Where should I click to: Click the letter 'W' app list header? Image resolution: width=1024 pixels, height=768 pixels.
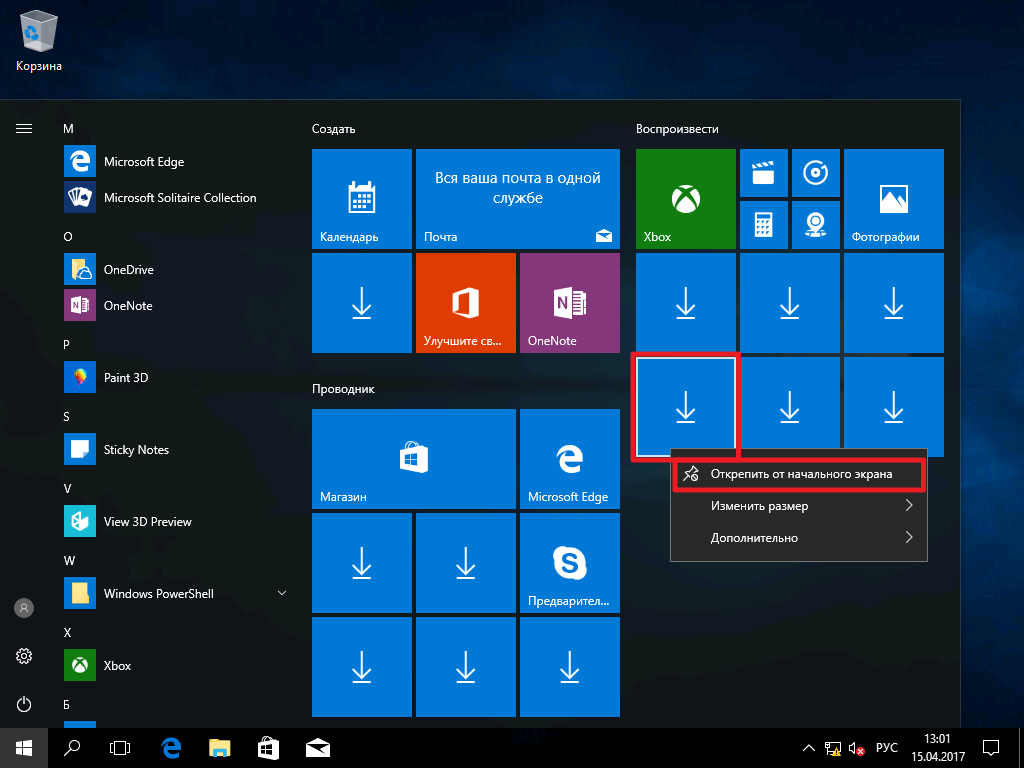click(69, 560)
